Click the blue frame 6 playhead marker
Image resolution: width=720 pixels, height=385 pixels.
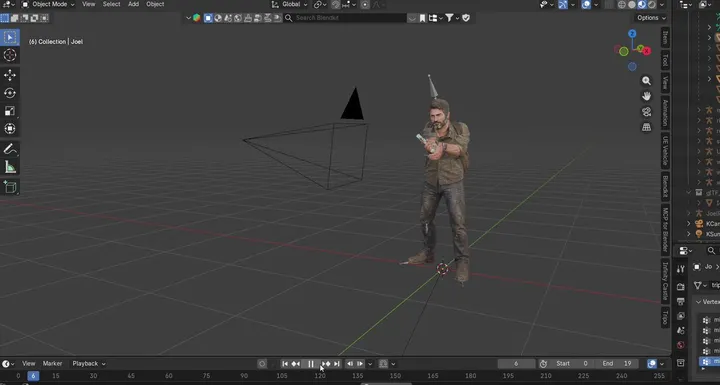(x=33, y=376)
